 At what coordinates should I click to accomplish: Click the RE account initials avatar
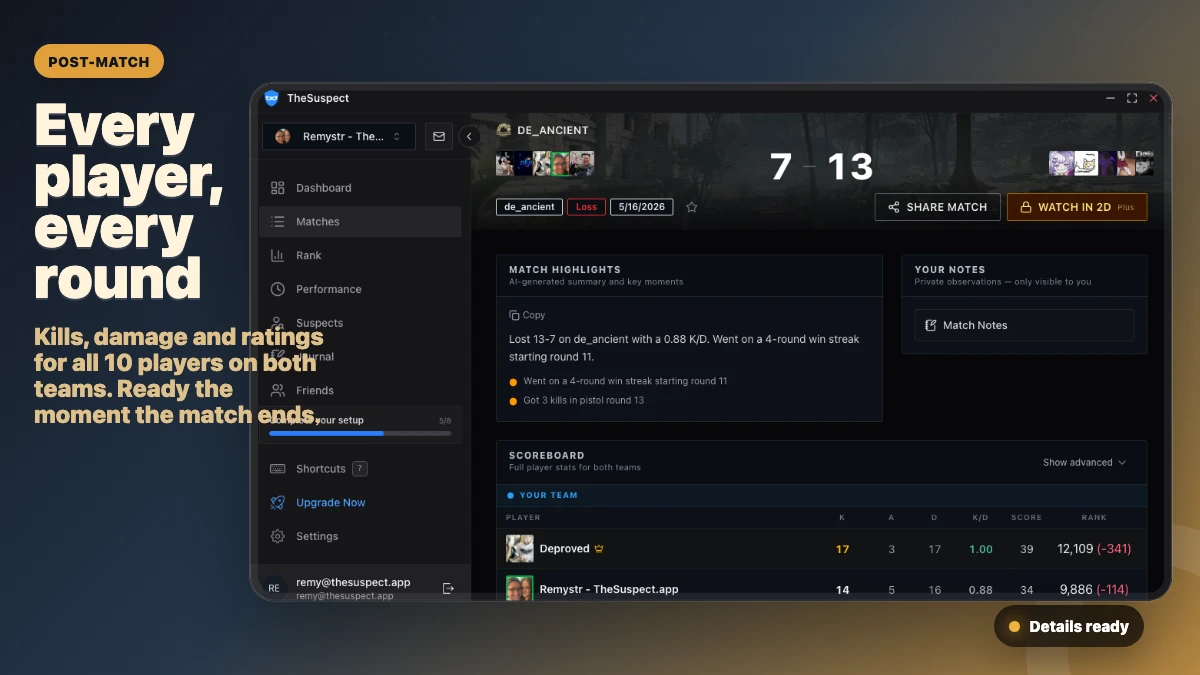pos(274,589)
